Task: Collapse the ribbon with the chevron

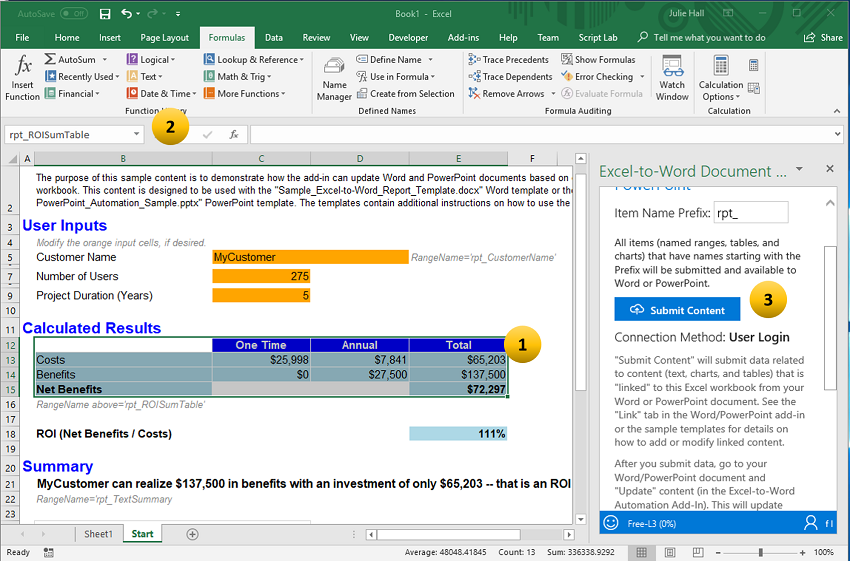Action: point(837,111)
